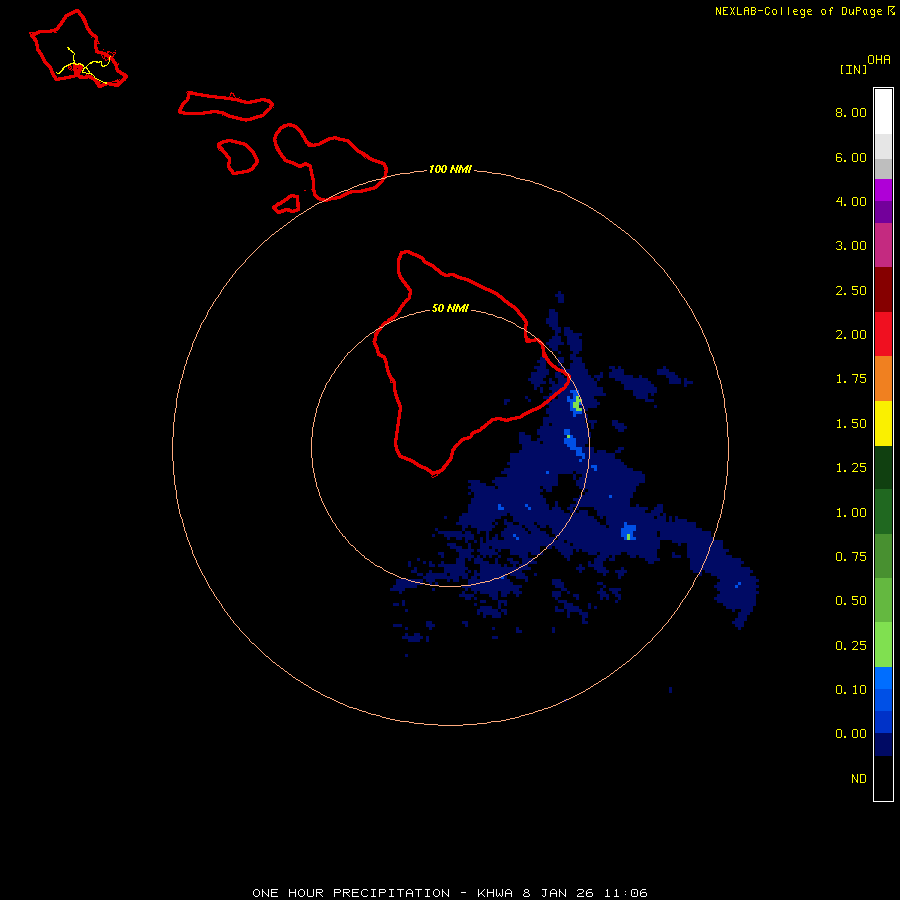This screenshot has height=900, width=900.
Task: Click the 0.50 legend value
Action: (x=851, y=601)
